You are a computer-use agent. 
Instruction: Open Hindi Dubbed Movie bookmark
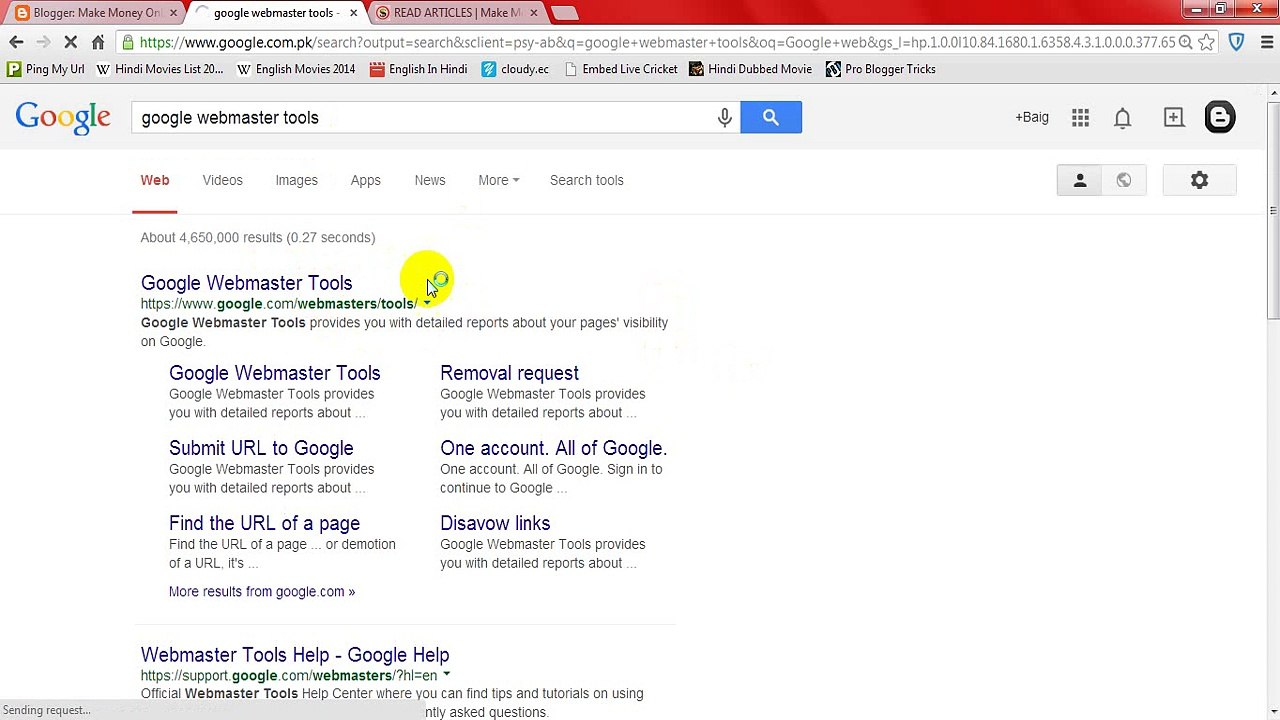(x=750, y=69)
